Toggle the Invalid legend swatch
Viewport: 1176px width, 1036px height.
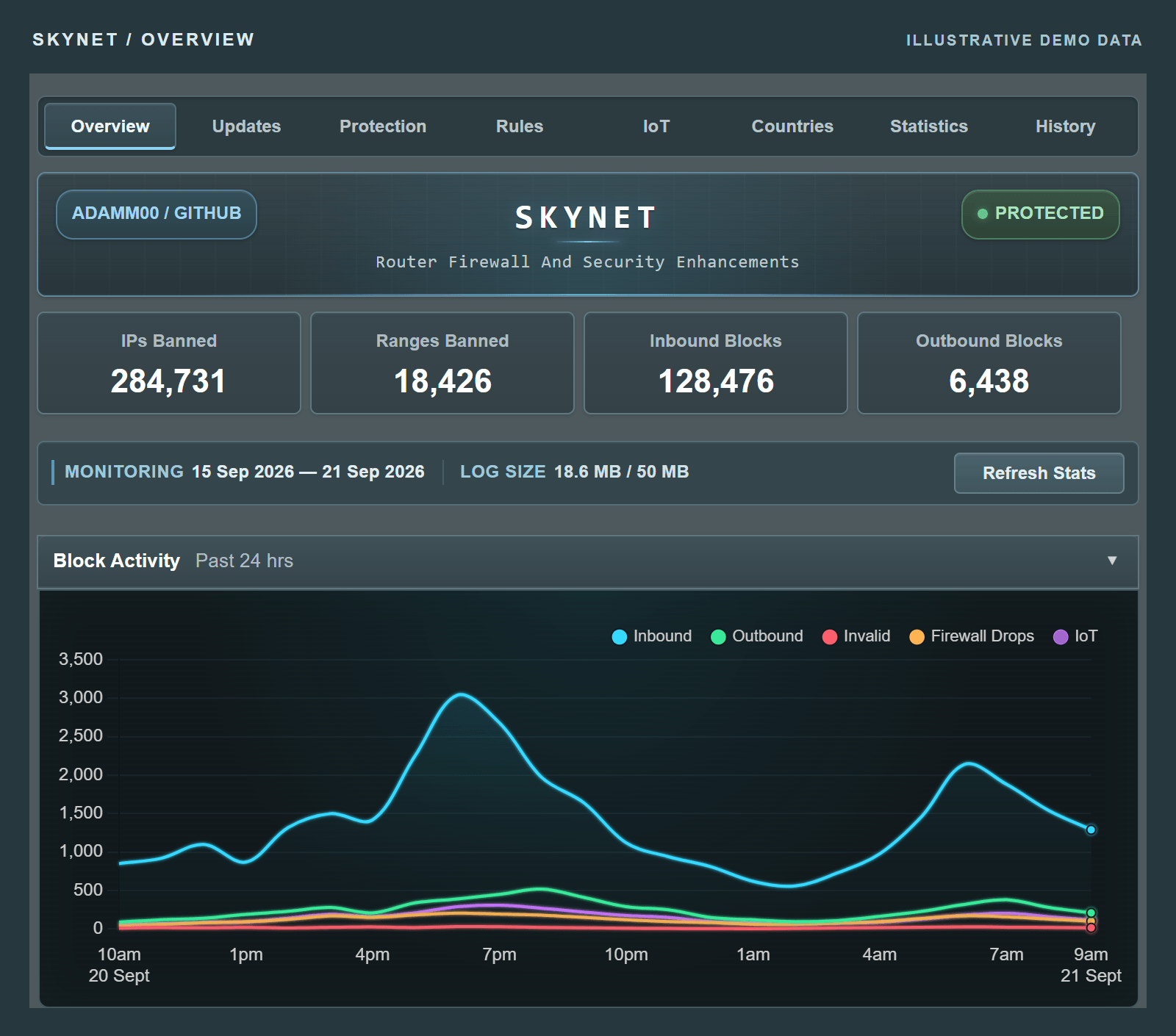830,637
